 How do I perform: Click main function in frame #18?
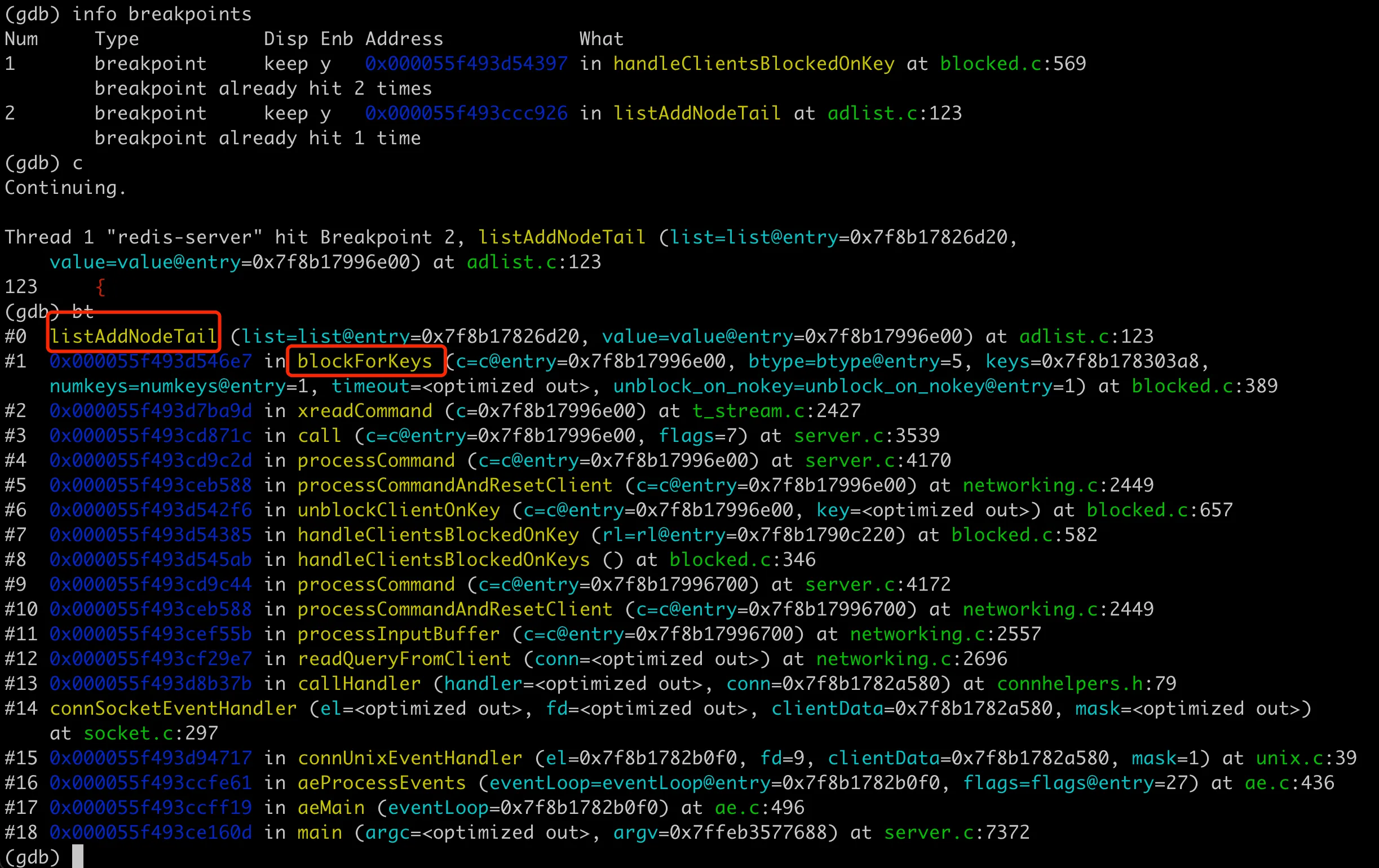(319, 832)
